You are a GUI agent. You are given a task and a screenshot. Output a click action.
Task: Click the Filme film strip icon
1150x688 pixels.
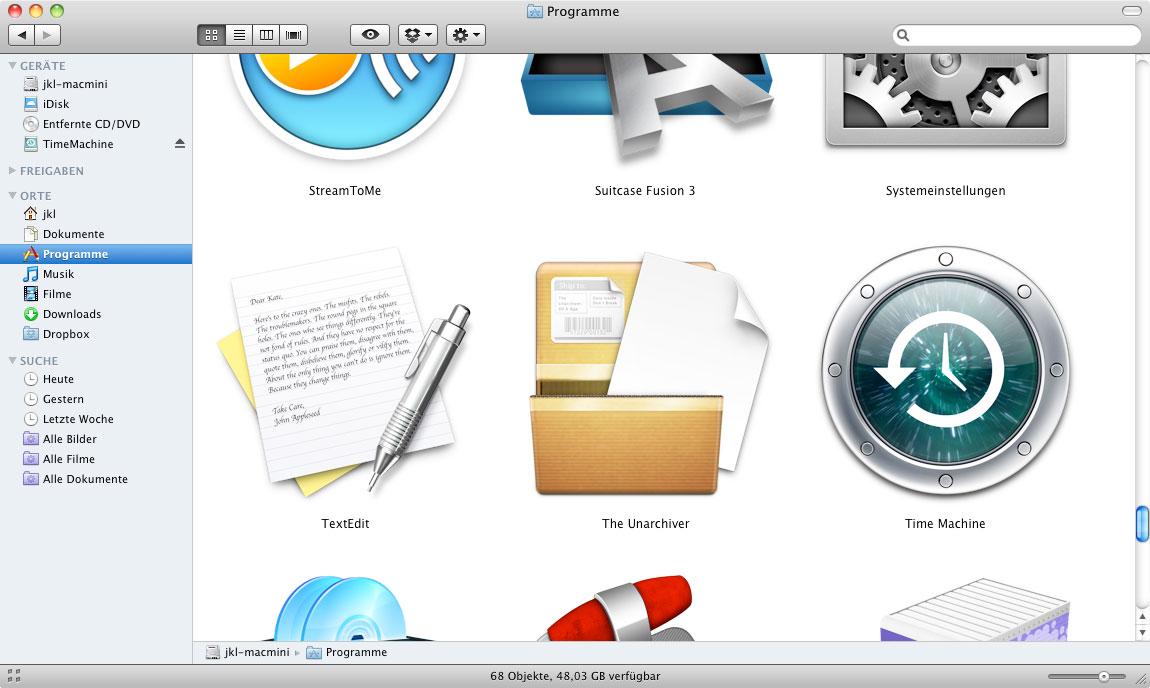pos(30,293)
